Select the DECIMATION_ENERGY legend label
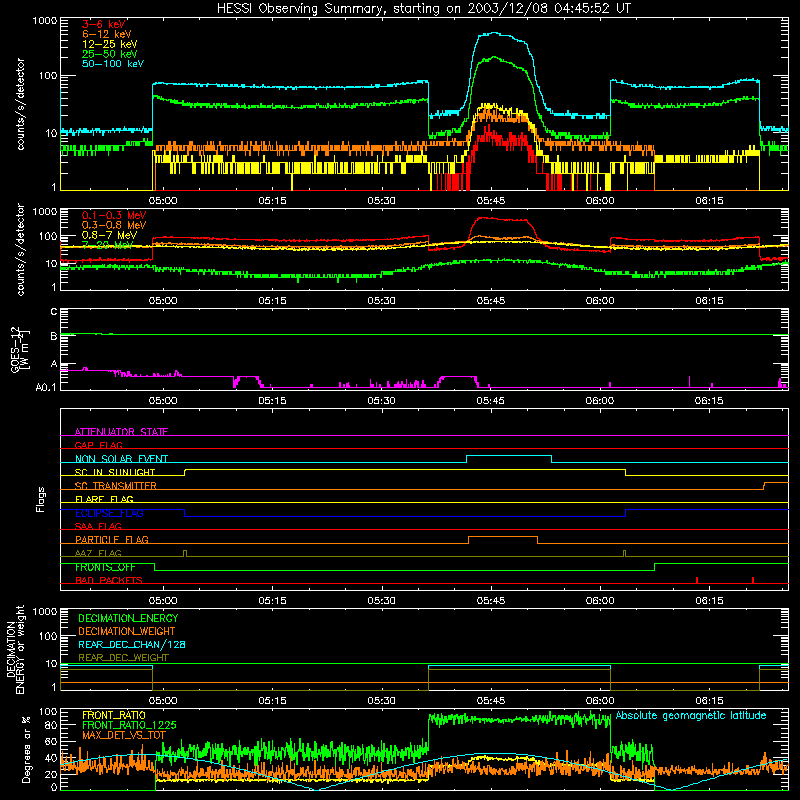This screenshot has height=800, width=800. (x=128, y=618)
